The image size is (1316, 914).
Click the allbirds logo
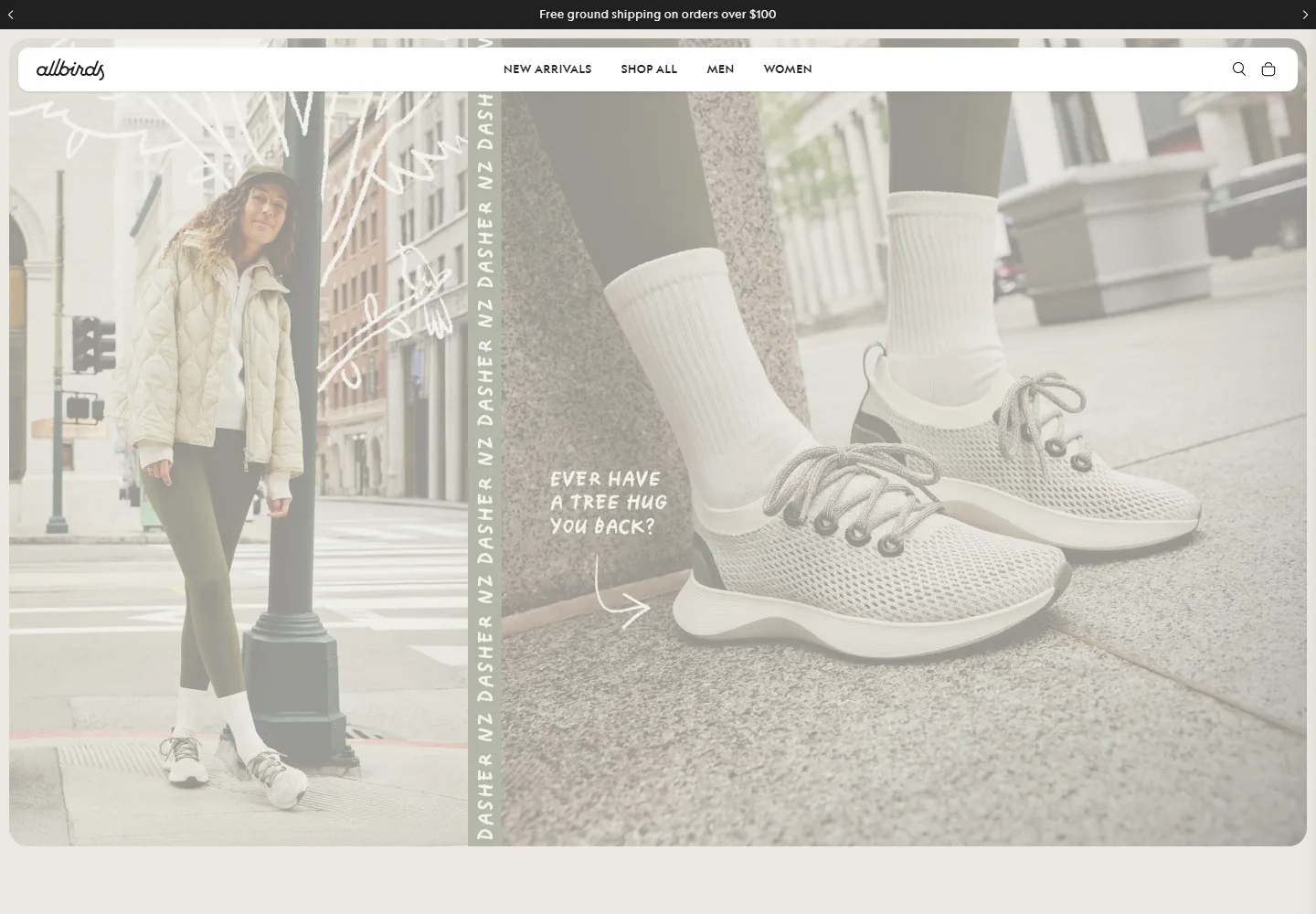coord(70,69)
